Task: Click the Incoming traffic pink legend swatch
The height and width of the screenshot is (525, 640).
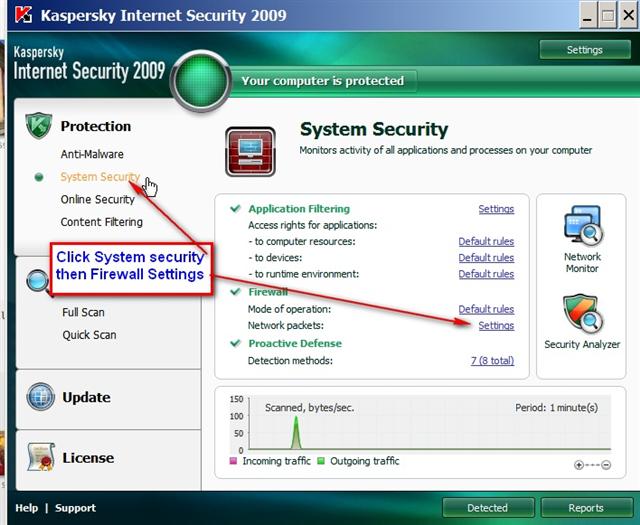Action: tap(233, 461)
